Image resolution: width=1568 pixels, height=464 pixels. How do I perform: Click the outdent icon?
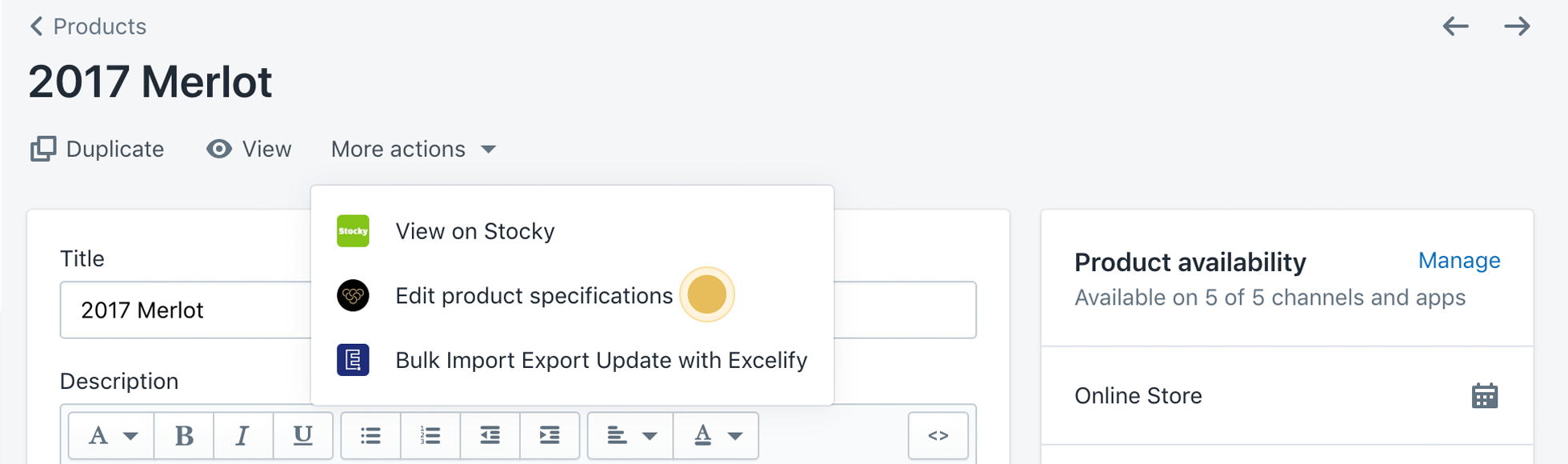point(490,435)
